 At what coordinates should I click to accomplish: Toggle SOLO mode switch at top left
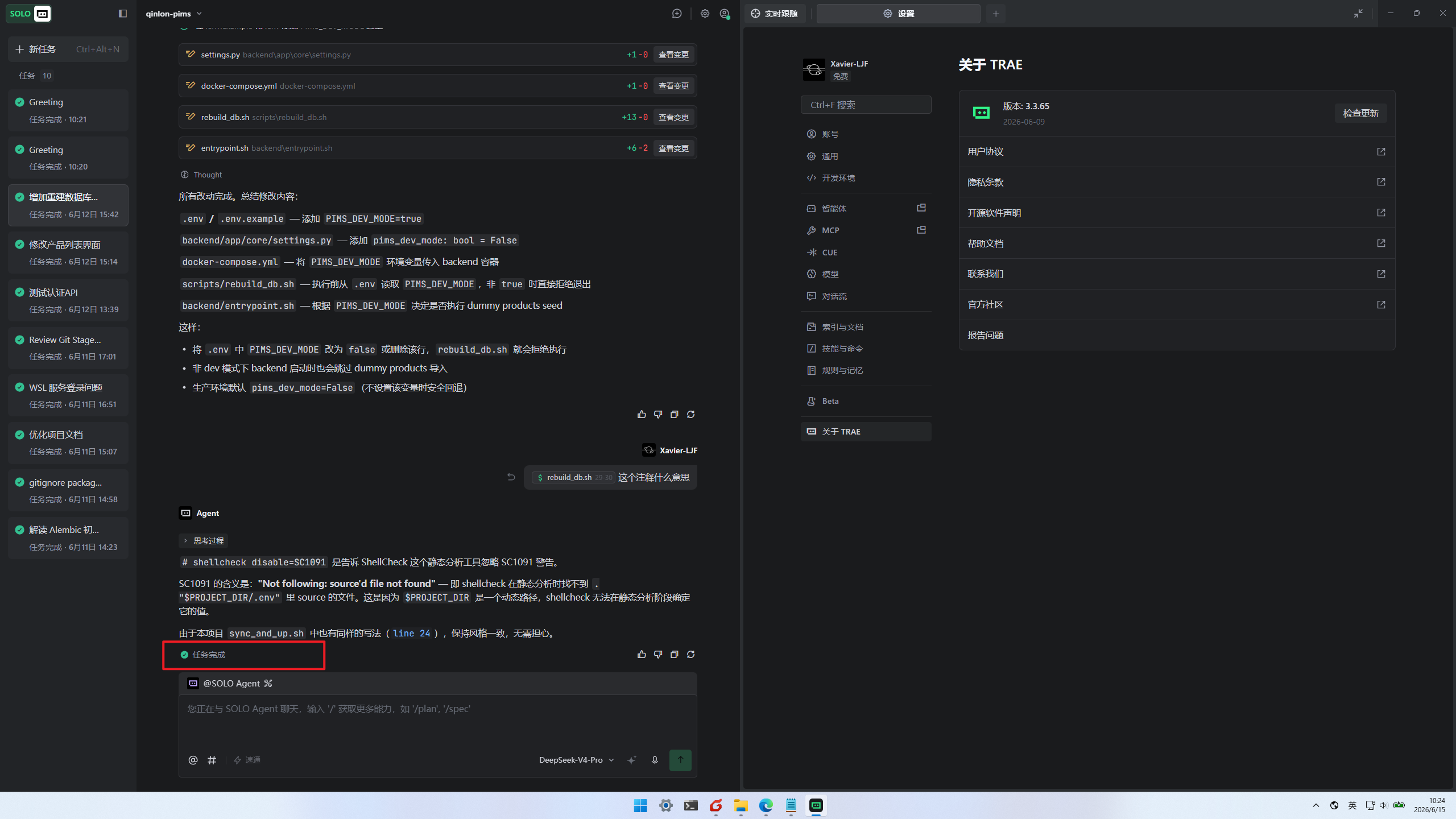(29, 14)
